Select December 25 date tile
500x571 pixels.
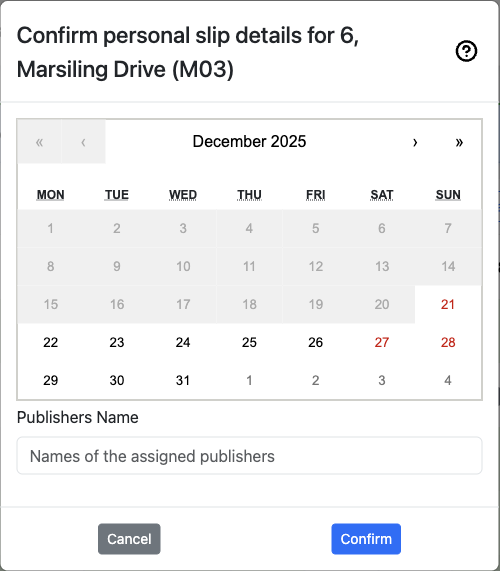249,342
